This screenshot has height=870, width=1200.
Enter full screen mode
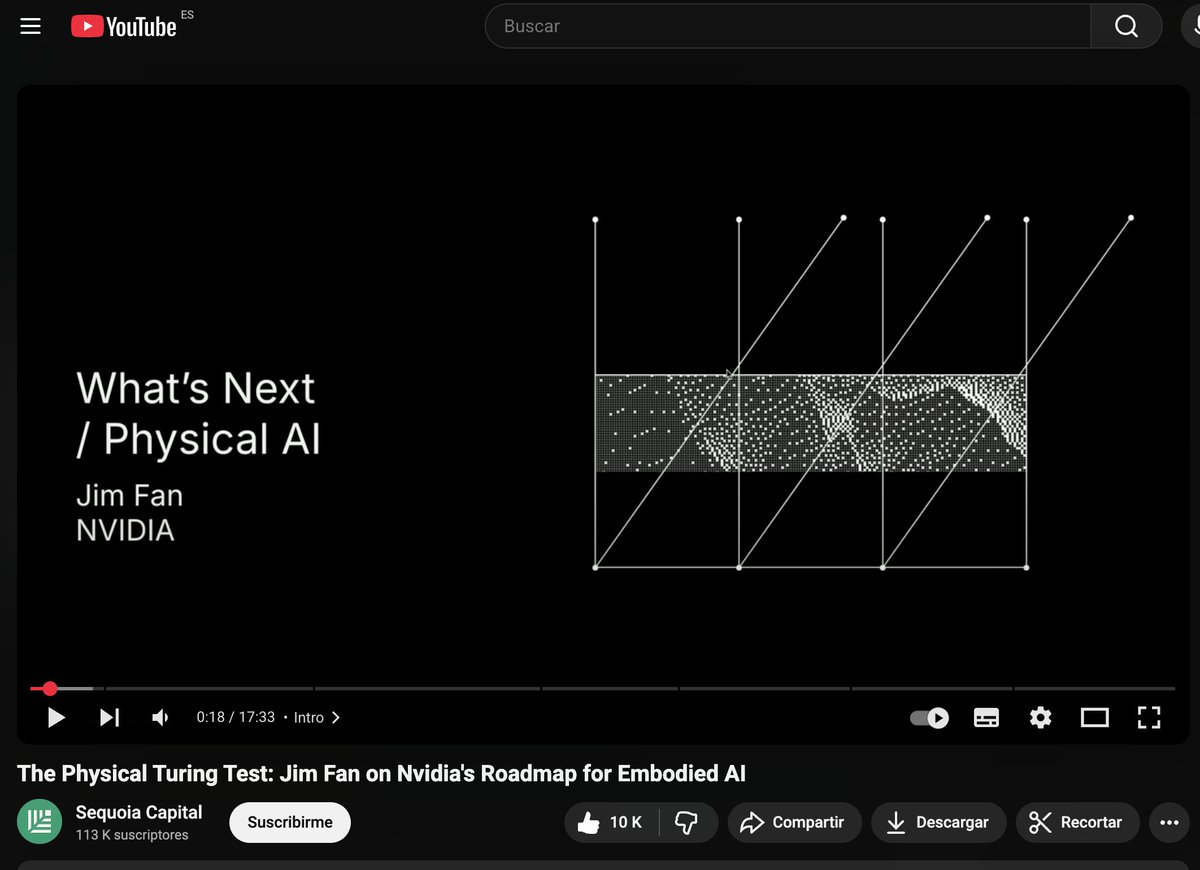pyautogui.click(x=1149, y=717)
